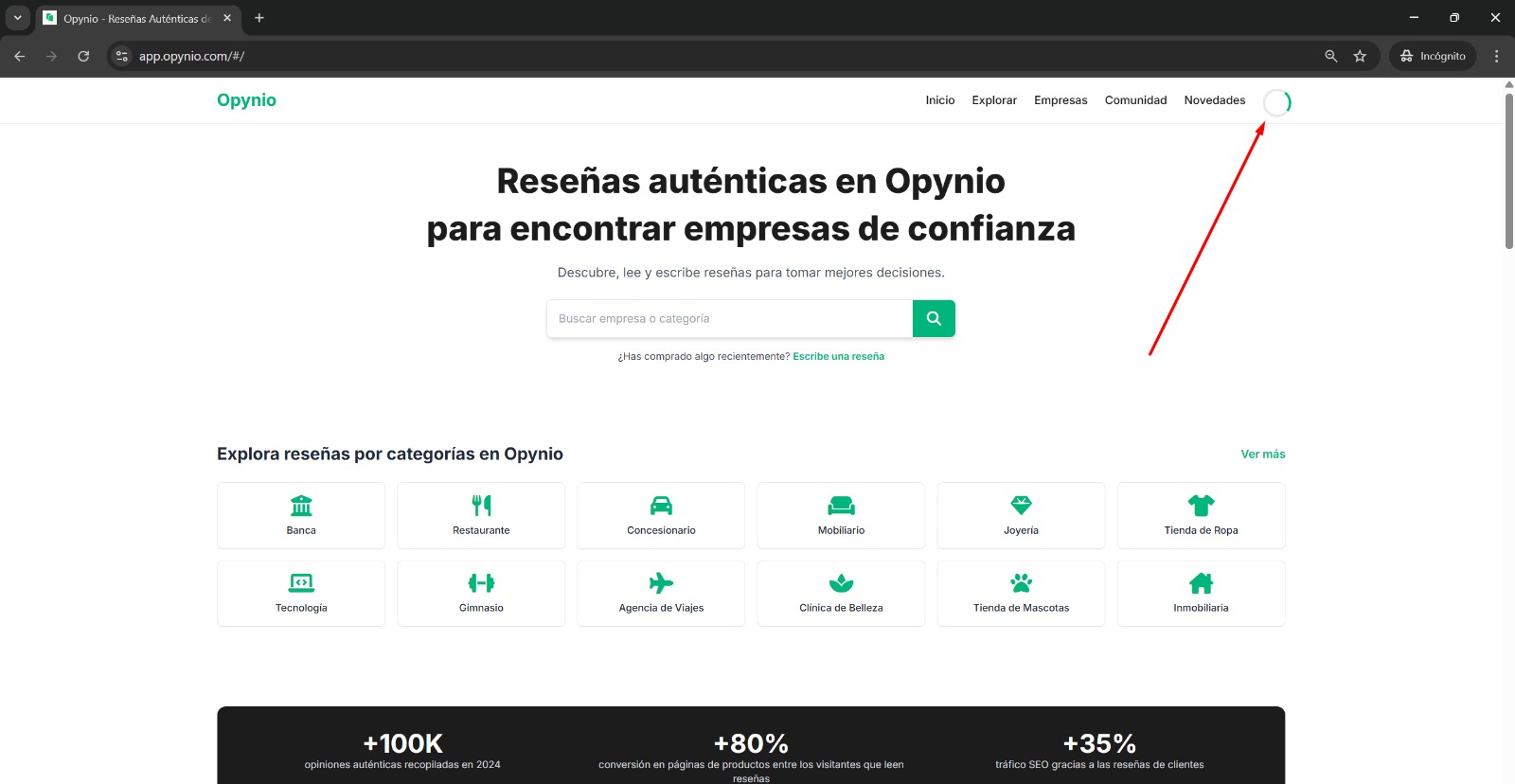The width and height of the screenshot is (1515, 784).
Task: Click the 'Restaurante' category label
Action: [x=481, y=530]
